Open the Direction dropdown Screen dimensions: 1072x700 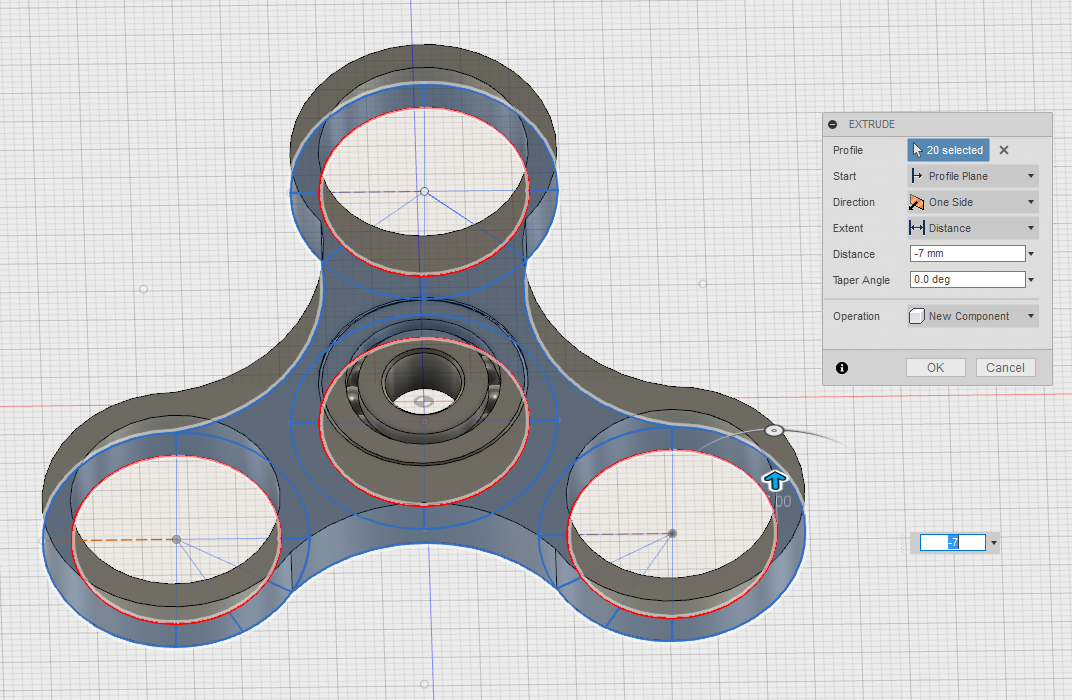click(x=1029, y=202)
